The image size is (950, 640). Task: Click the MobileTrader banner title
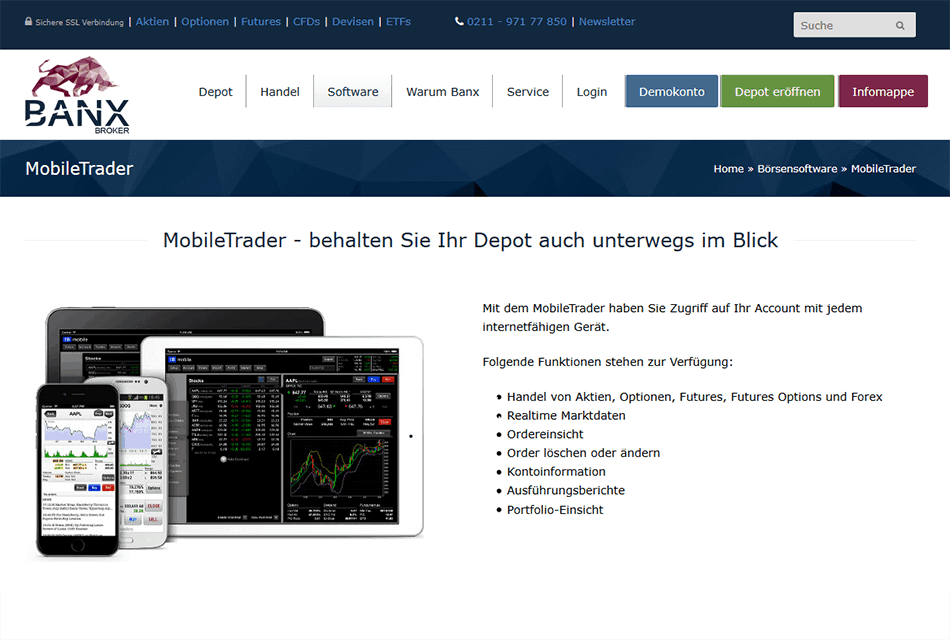[x=79, y=168]
